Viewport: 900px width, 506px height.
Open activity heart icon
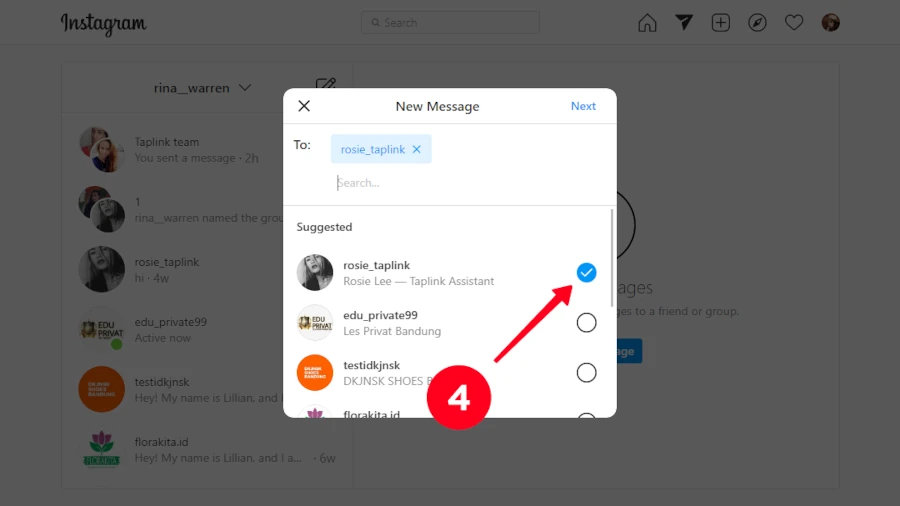point(794,22)
